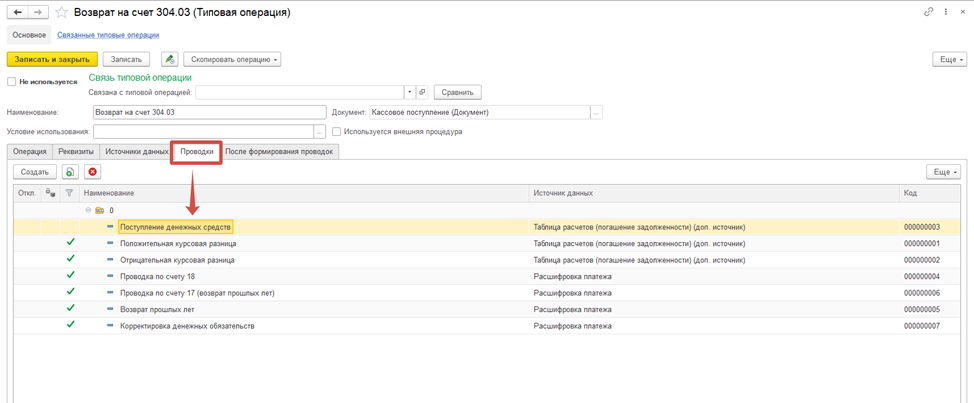974x403 pixels.
Task: Switch to the Реквизиты tab
Action: click(76, 152)
